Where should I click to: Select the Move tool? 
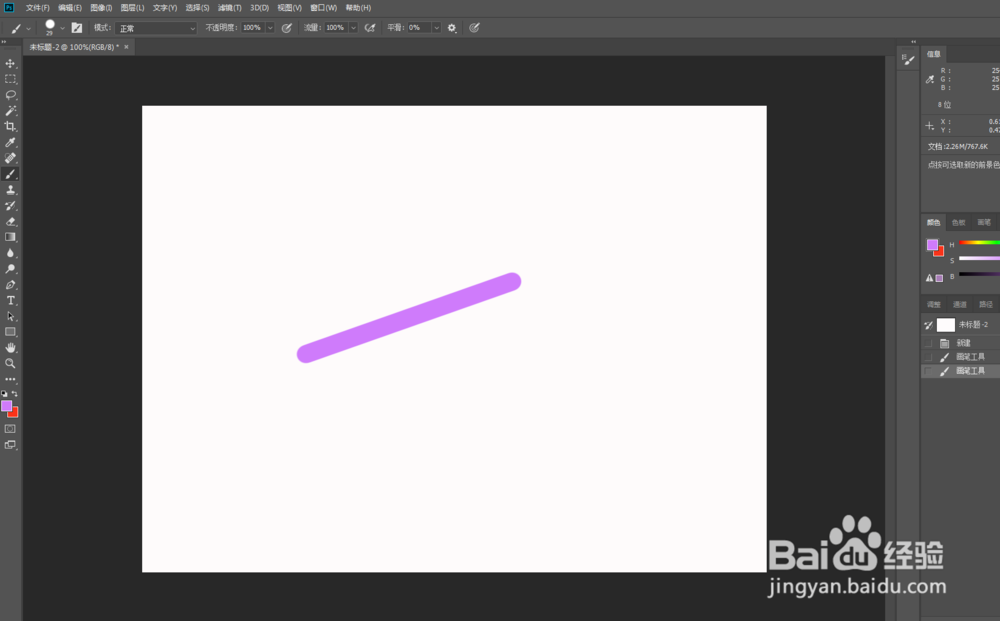[11, 63]
